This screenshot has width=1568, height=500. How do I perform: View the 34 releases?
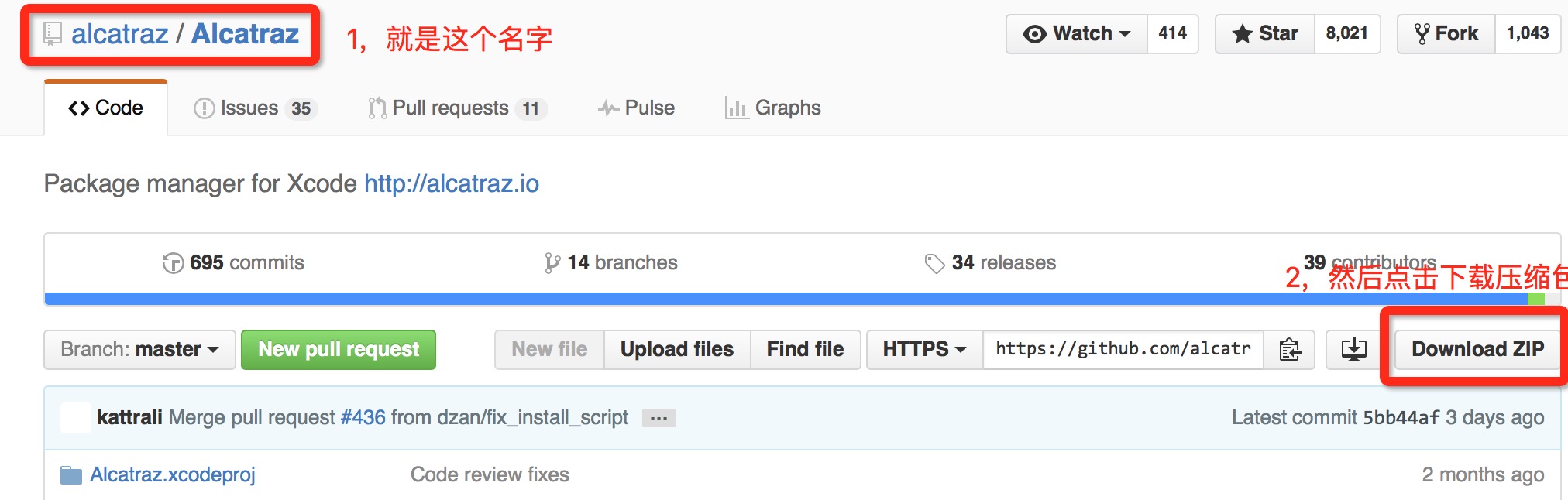pyautogui.click(x=990, y=263)
